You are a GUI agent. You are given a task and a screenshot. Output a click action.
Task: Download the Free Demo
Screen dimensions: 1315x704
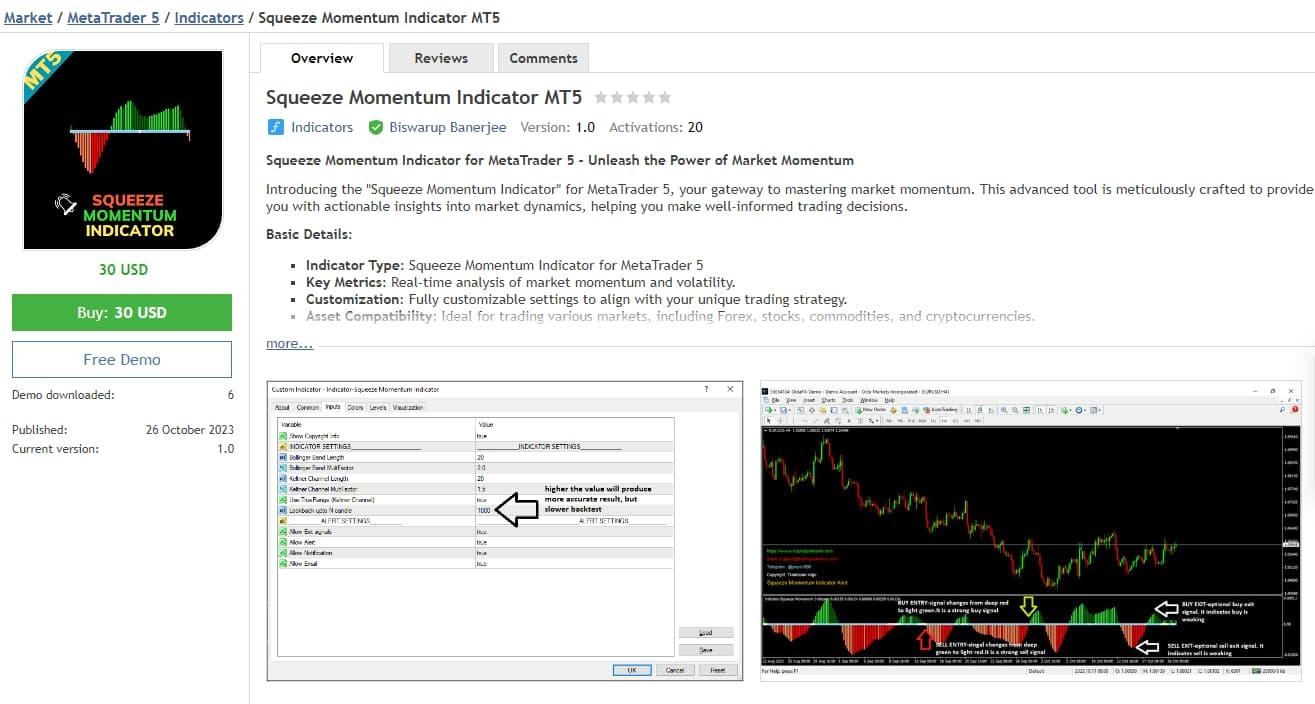point(122,359)
